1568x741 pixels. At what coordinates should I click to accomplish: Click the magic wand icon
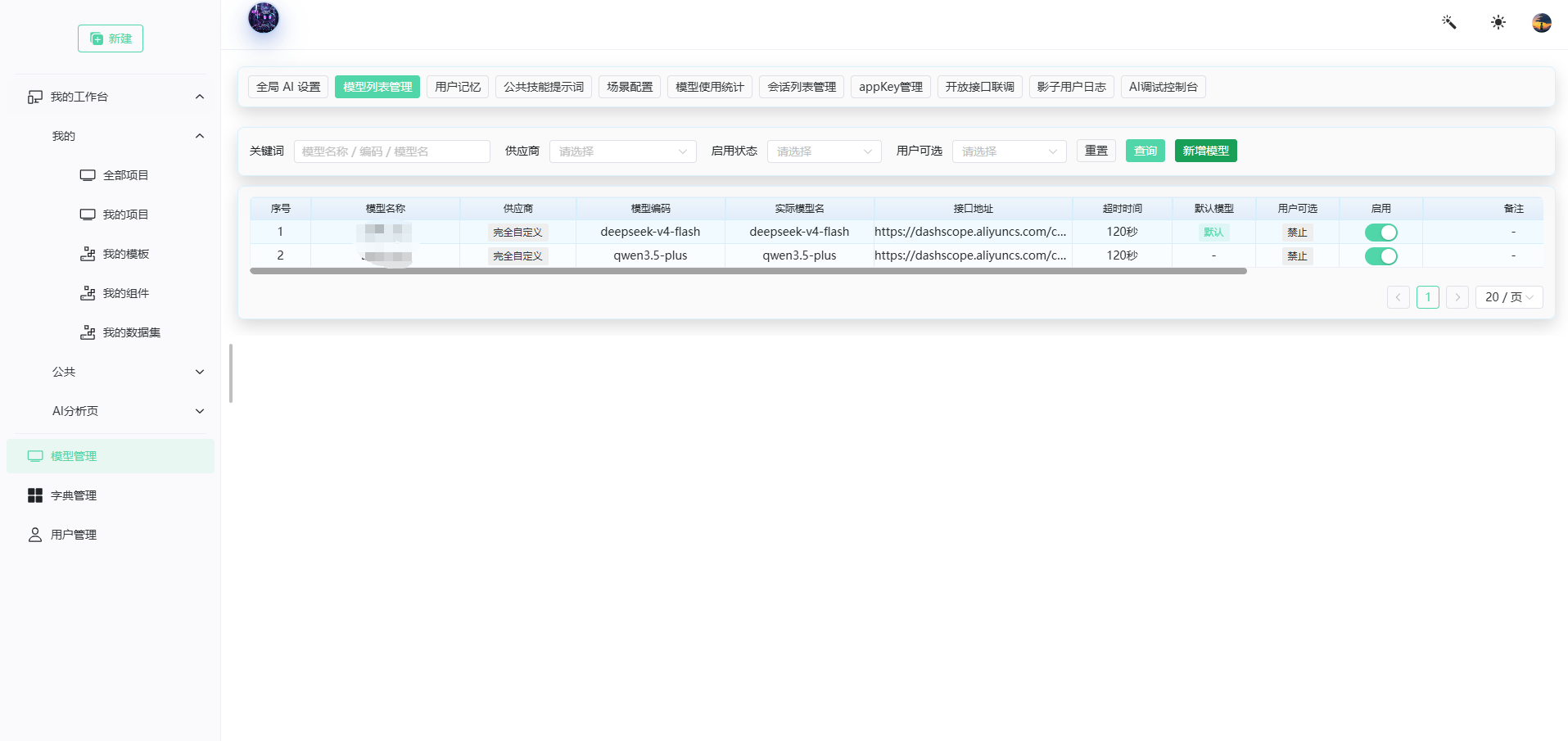(x=1449, y=22)
